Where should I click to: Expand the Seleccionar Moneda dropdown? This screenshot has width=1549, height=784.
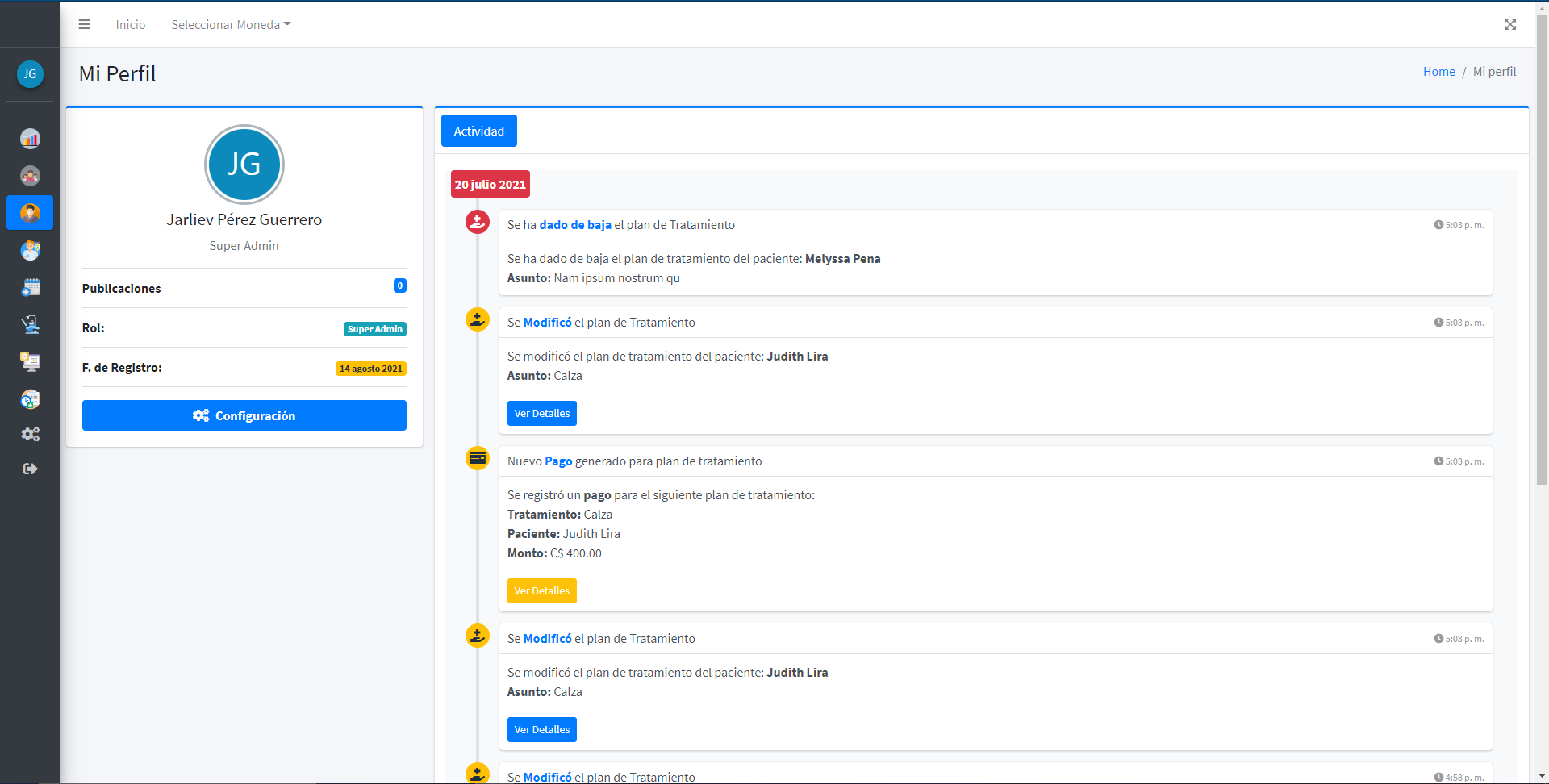coord(231,25)
